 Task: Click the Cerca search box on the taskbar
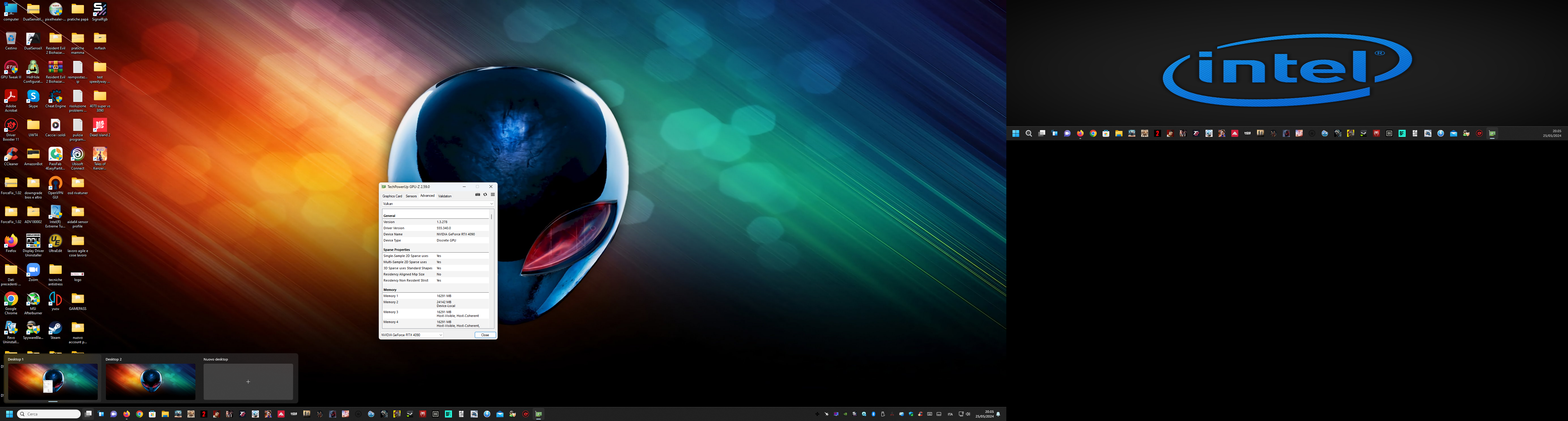(x=49, y=414)
